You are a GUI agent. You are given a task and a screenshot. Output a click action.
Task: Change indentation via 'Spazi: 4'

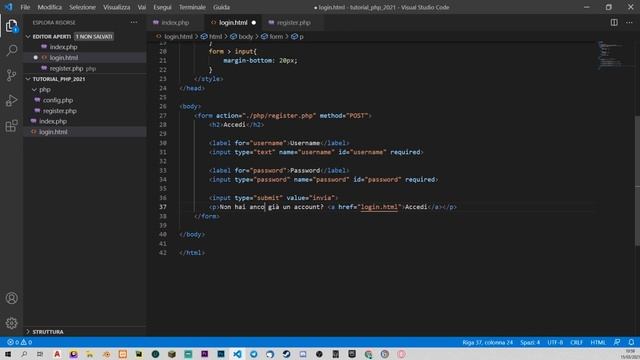[x=530, y=342]
